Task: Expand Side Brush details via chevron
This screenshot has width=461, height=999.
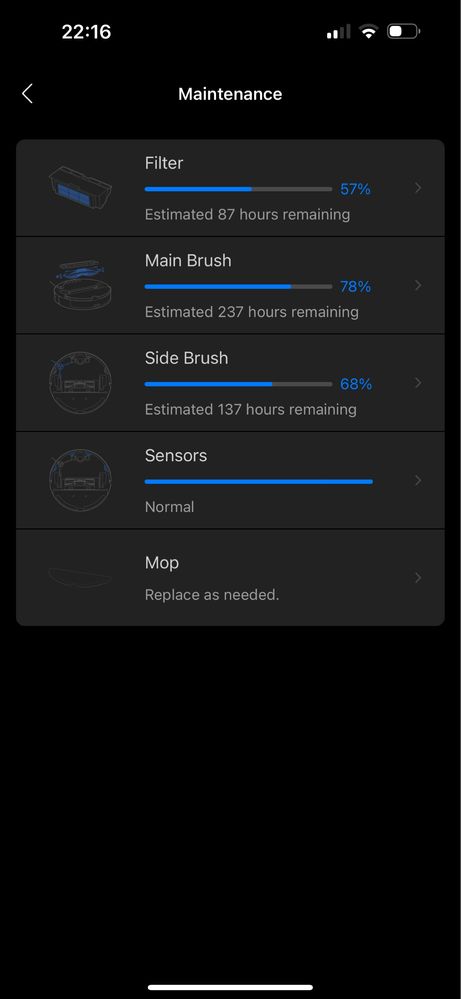Action: pos(418,383)
